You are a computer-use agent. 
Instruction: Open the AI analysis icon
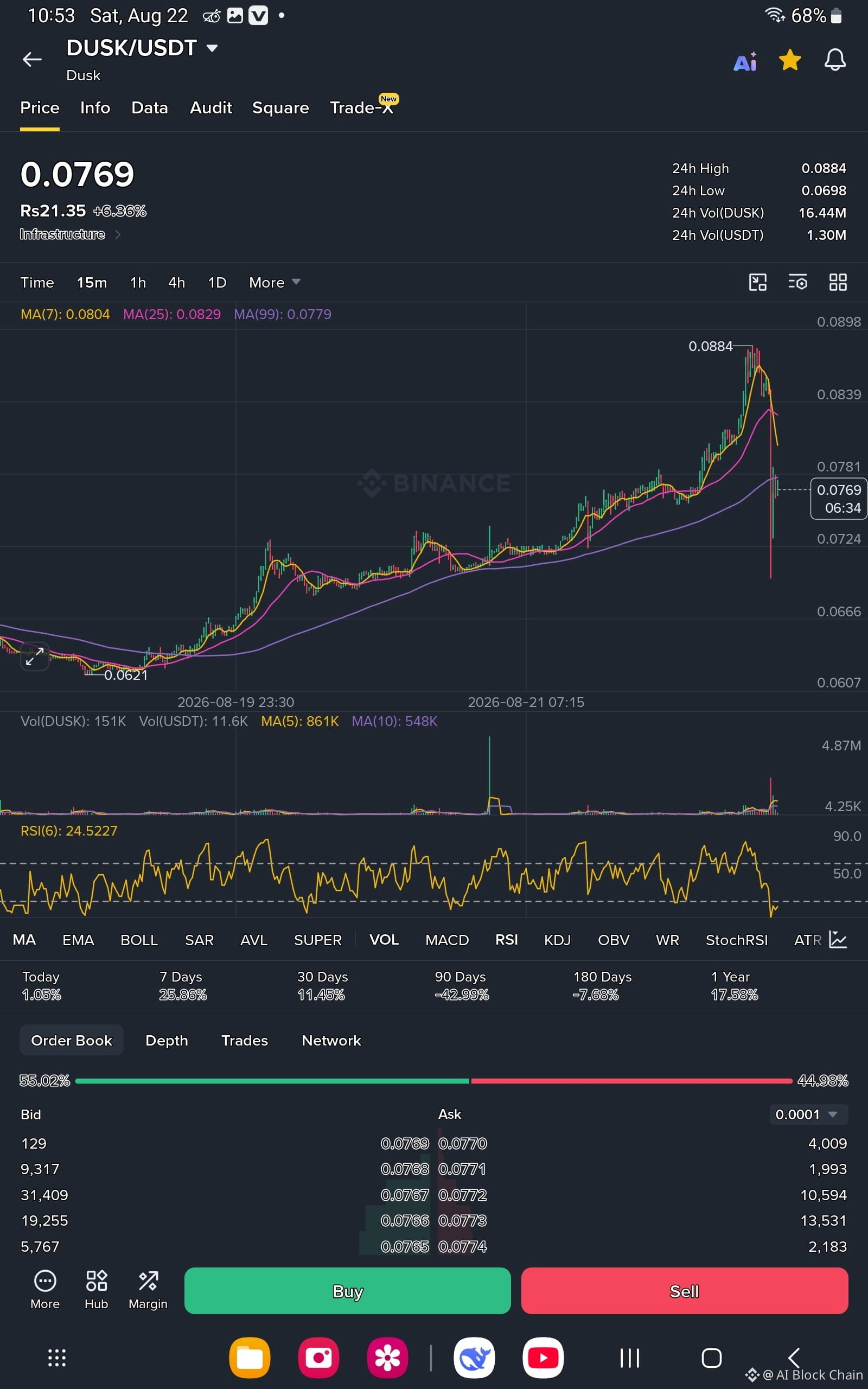[745, 61]
